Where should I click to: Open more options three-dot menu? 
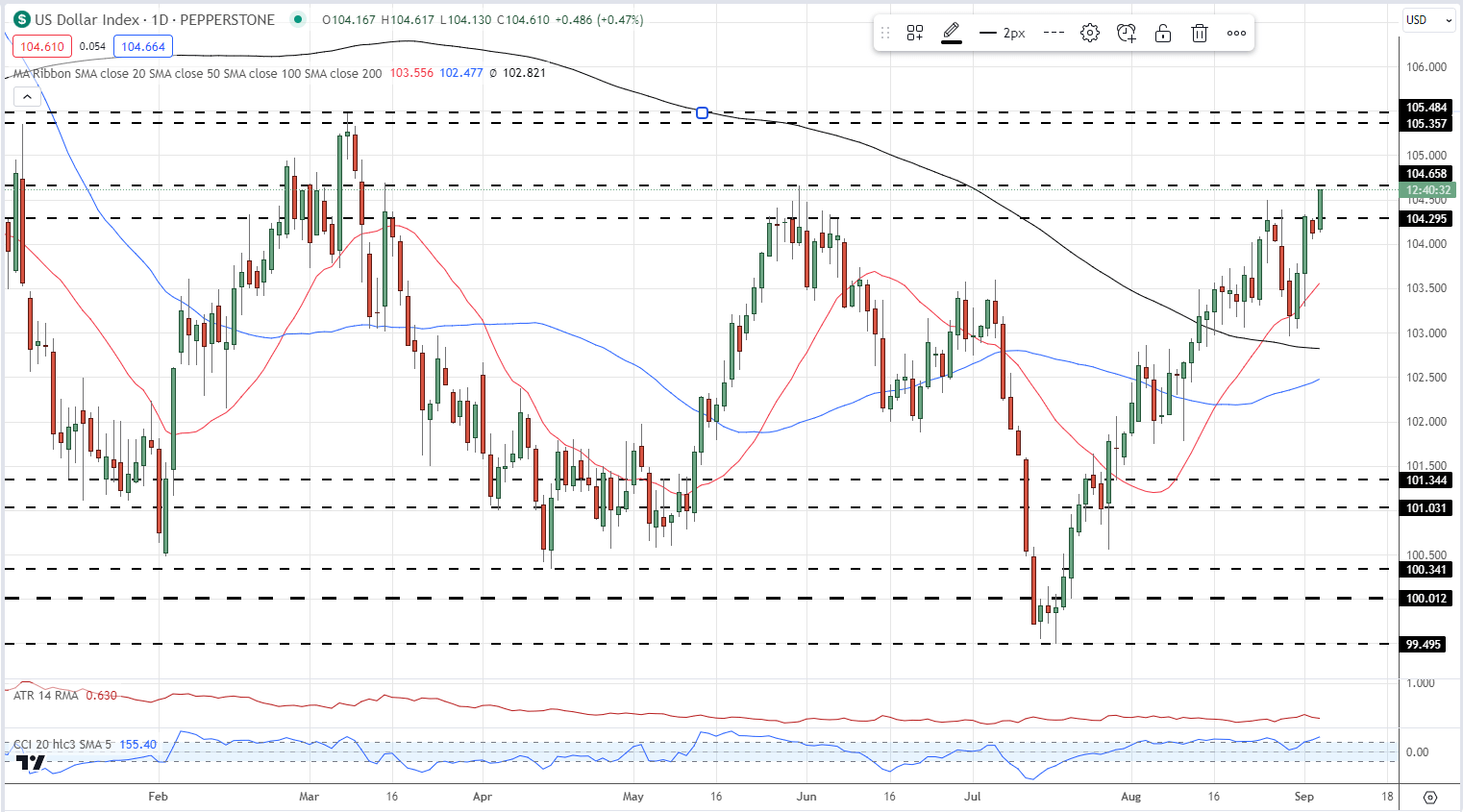tap(1236, 33)
